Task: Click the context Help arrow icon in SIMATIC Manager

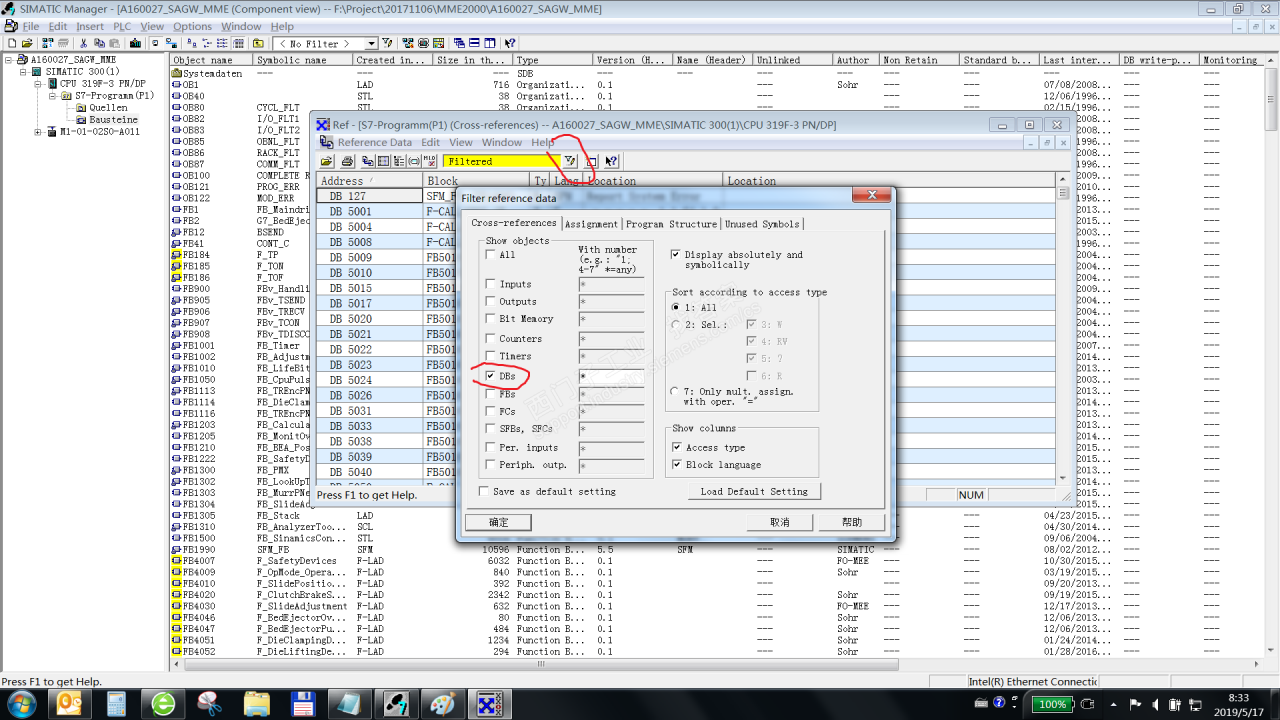Action: 510,44
